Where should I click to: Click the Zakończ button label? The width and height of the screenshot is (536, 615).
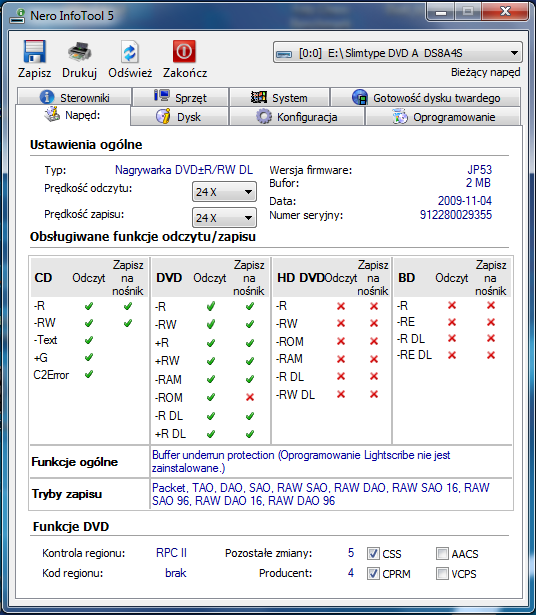coord(185,73)
